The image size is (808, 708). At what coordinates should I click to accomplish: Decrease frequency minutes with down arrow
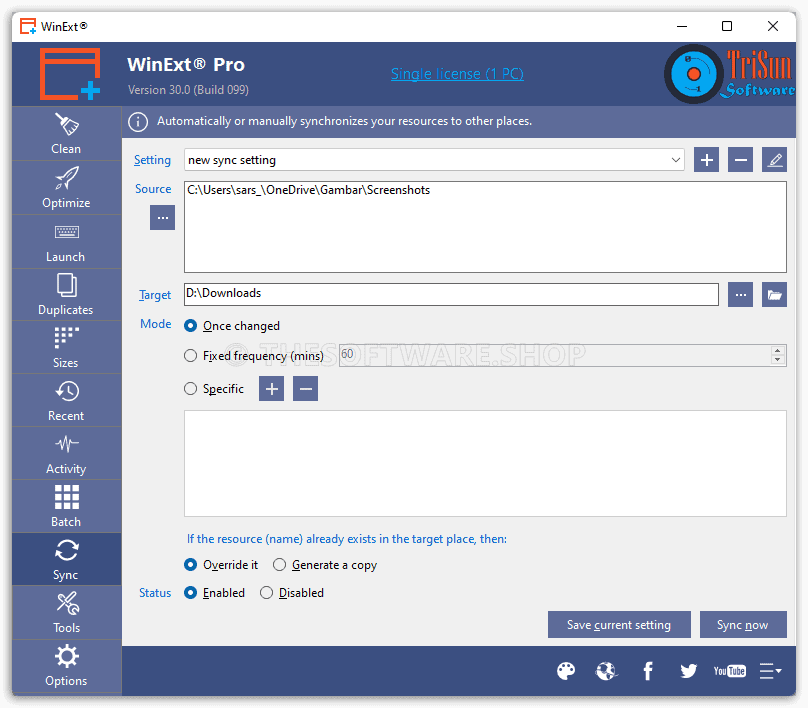(778, 360)
